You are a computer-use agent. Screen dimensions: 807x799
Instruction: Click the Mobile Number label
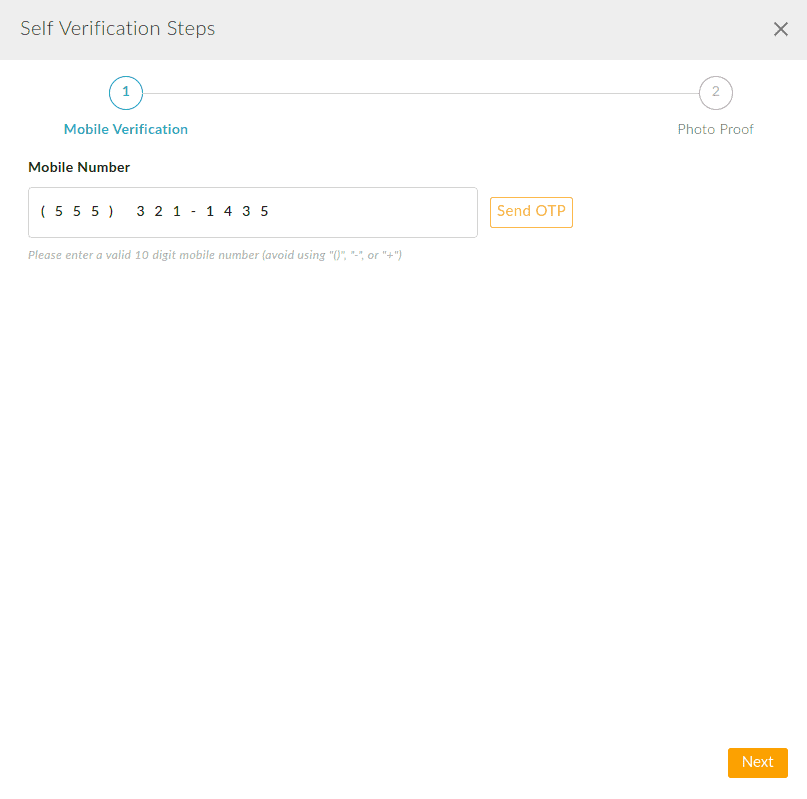pyautogui.click(x=79, y=167)
